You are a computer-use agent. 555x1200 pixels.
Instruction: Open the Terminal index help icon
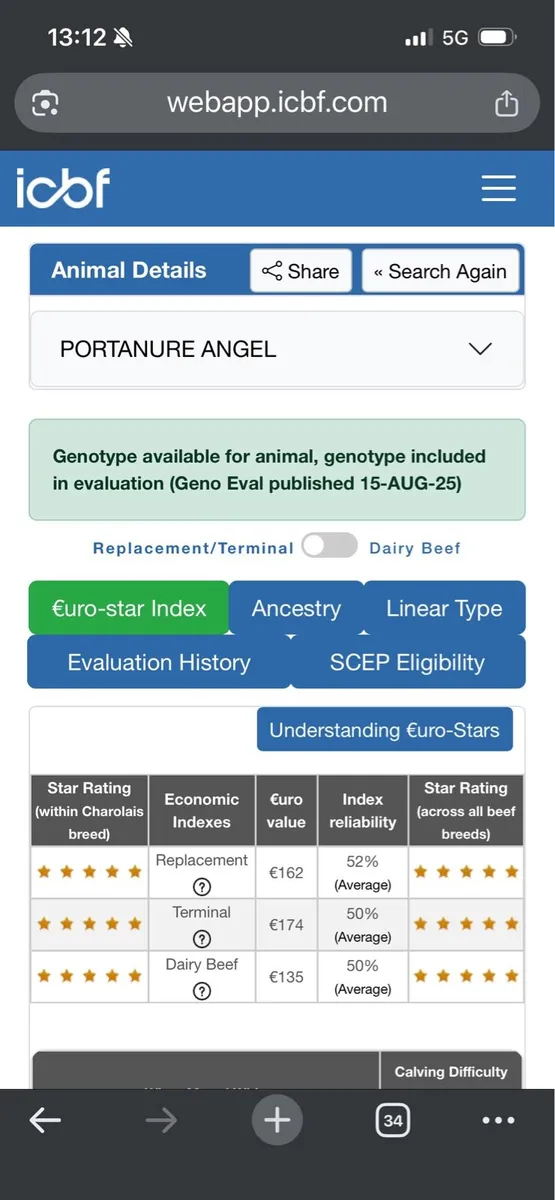point(202,939)
